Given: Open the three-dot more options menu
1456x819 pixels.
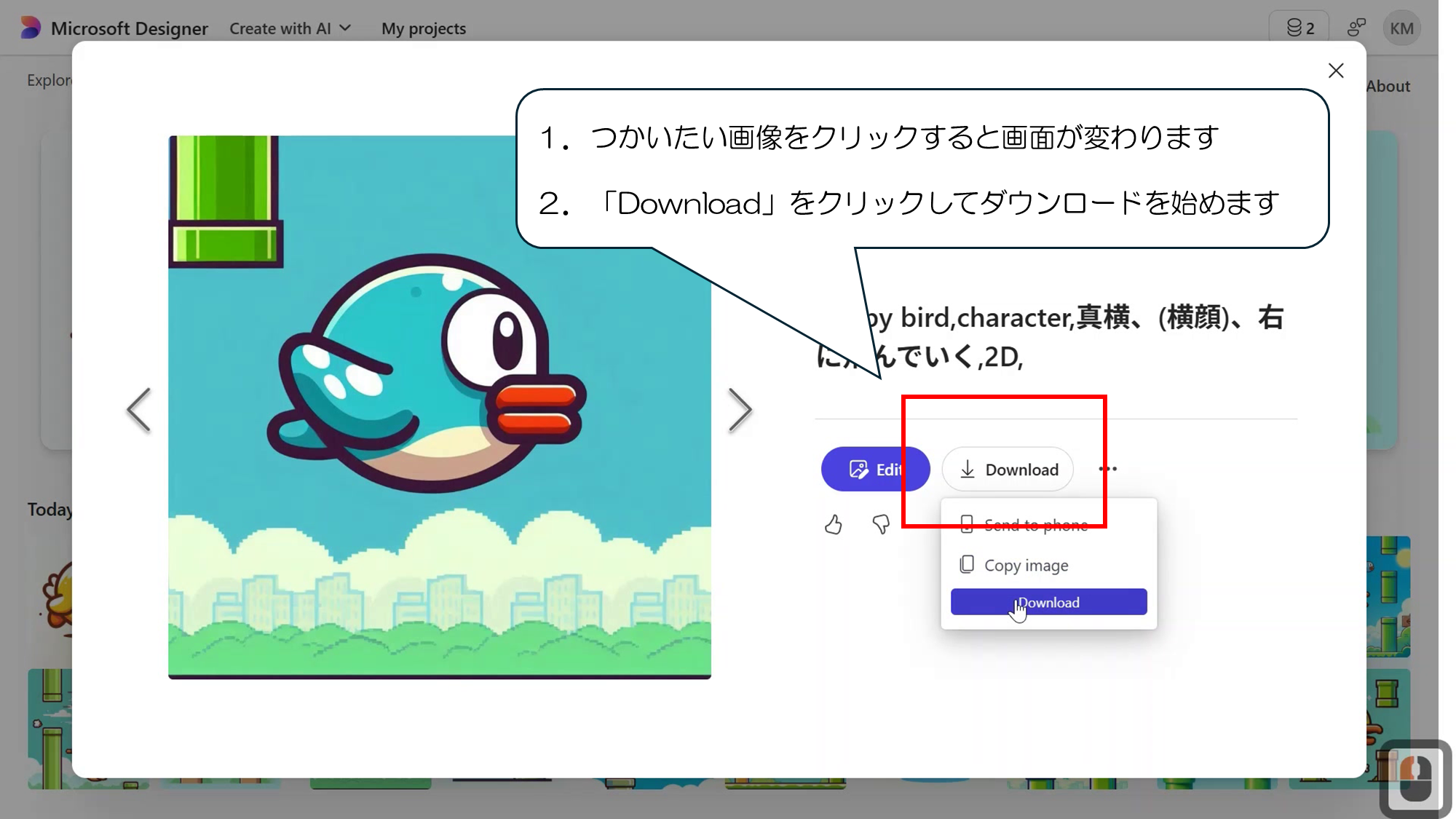Looking at the screenshot, I should coord(1108,469).
